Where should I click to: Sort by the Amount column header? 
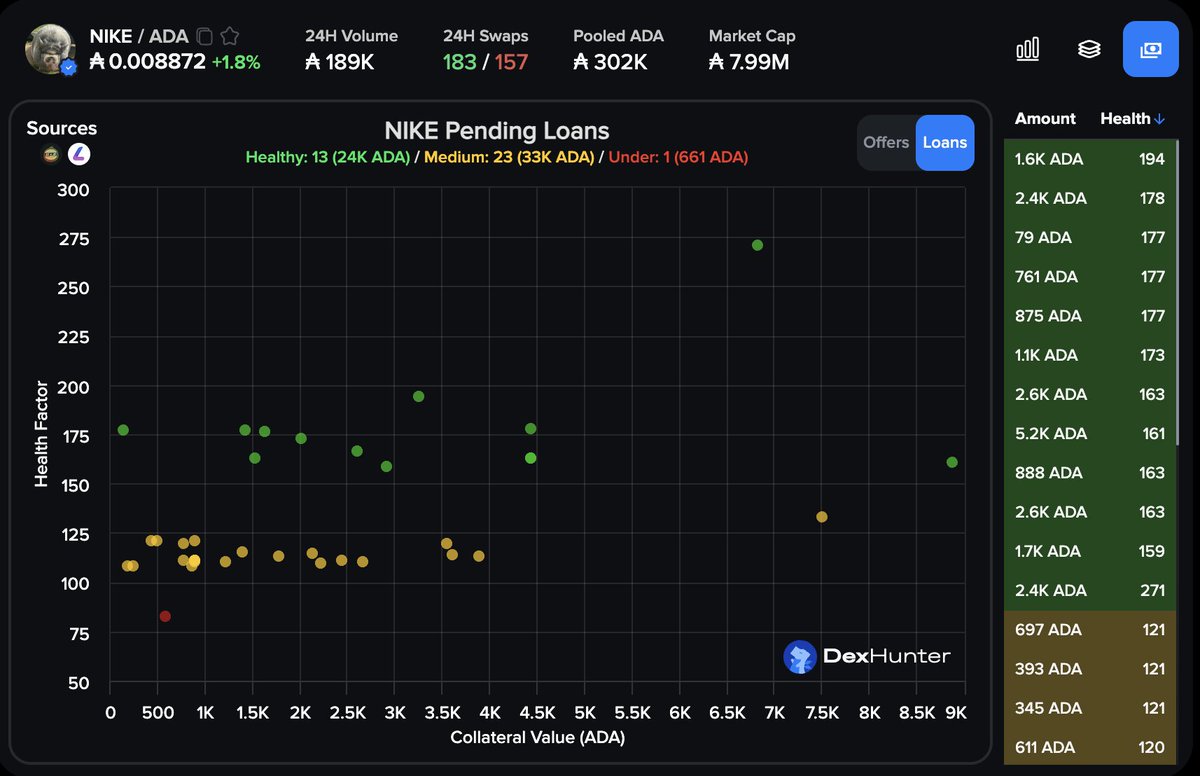(x=1045, y=118)
